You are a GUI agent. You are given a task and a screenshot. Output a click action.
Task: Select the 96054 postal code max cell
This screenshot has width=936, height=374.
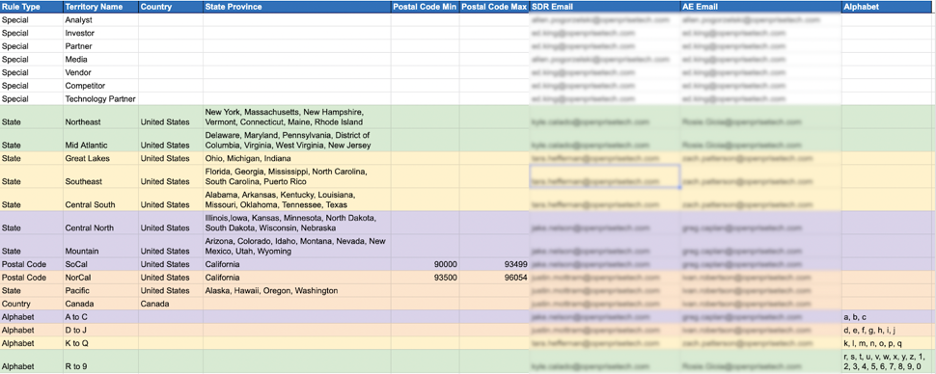(x=494, y=277)
